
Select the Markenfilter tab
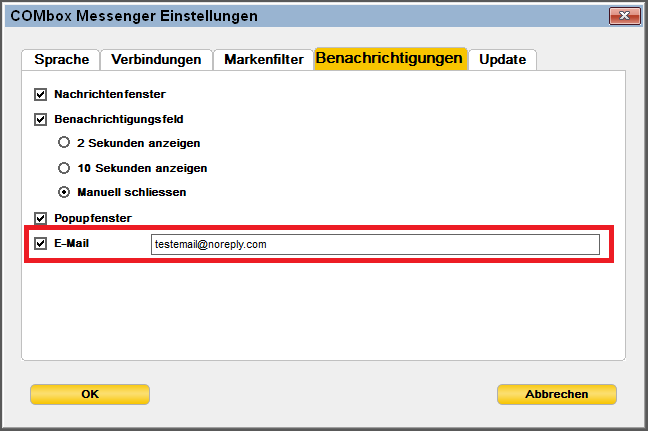coord(263,60)
